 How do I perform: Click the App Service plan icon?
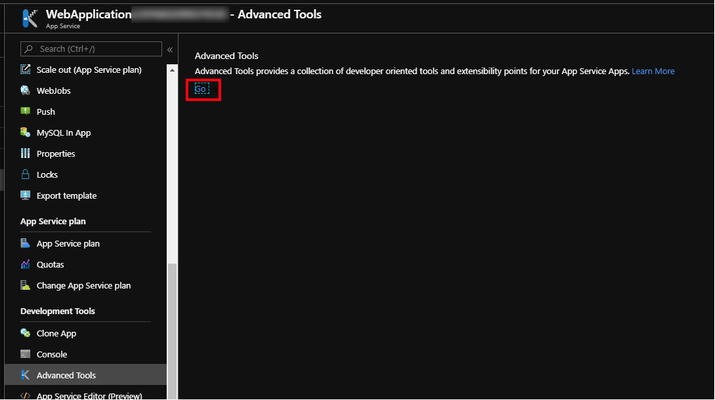point(25,243)
